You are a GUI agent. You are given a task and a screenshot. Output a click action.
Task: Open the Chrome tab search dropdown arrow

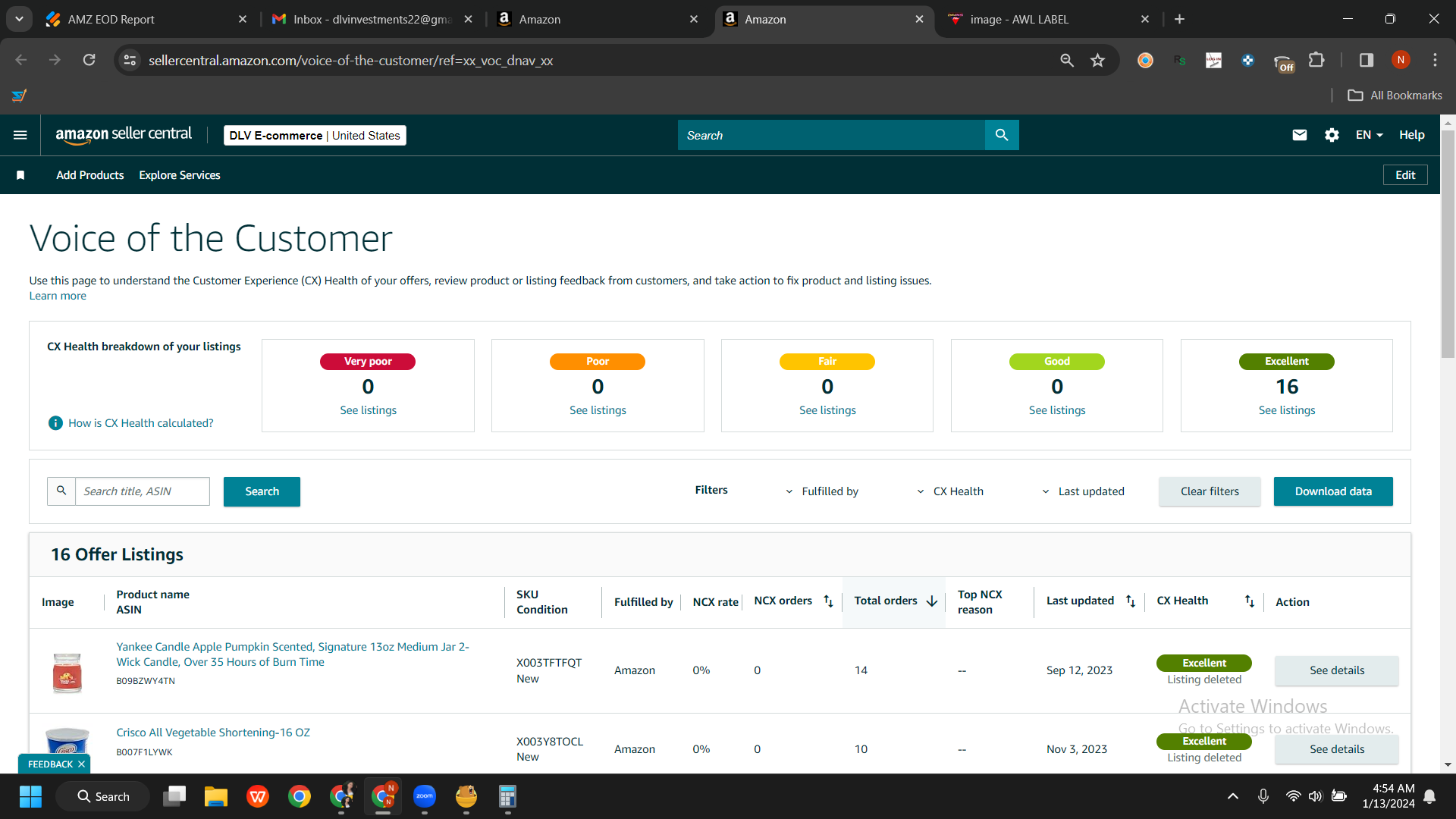coord(19,19)
